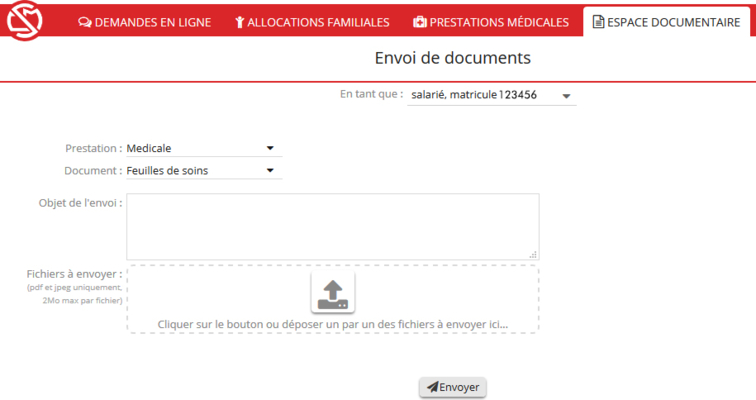Click the chat bubbles icon on Demandes en ligne
This screenshot has height=400, width=756.
pyautogui.click(x=84, y=22)
